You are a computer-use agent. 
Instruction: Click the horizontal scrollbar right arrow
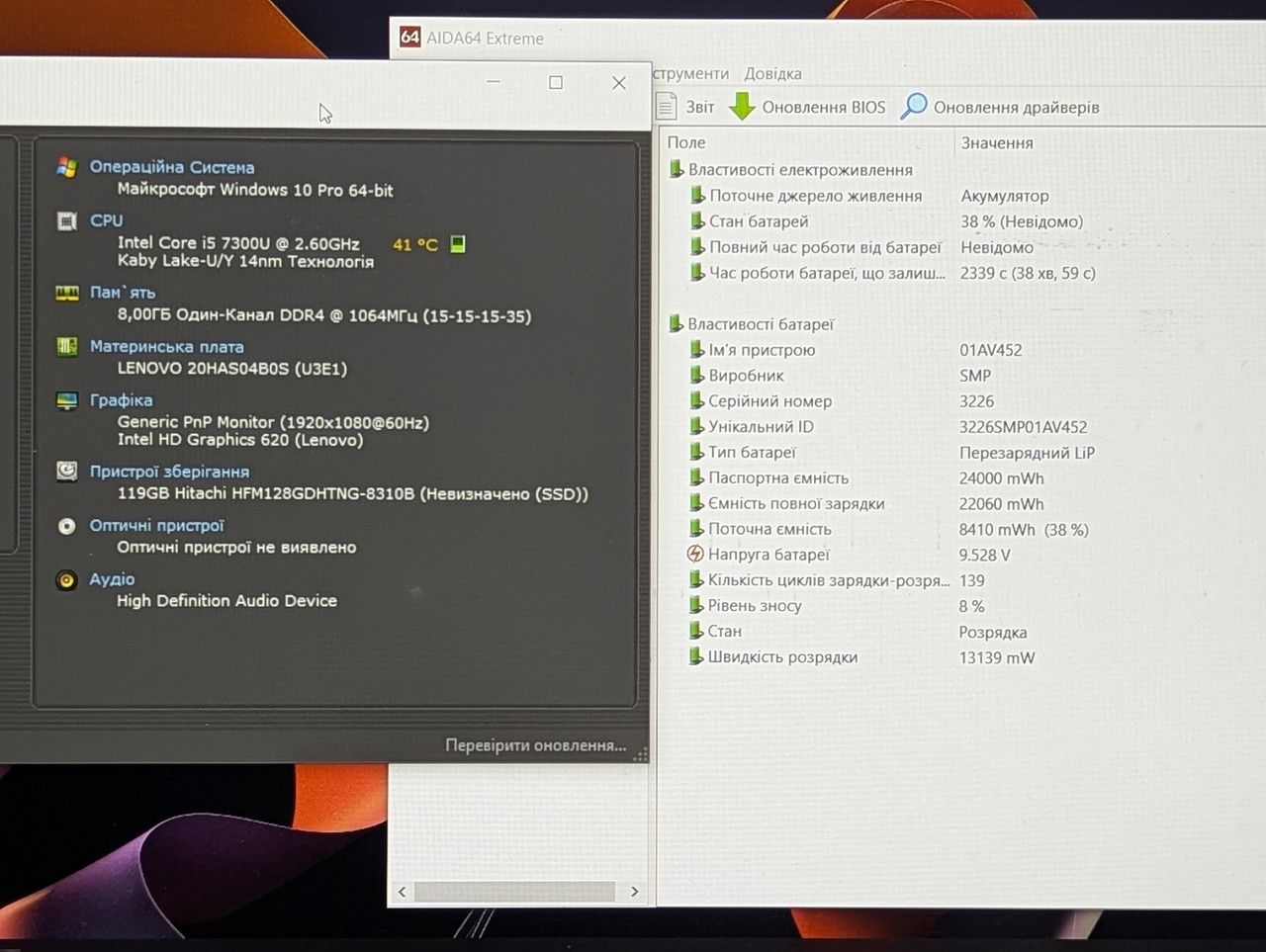click(634, 892)
